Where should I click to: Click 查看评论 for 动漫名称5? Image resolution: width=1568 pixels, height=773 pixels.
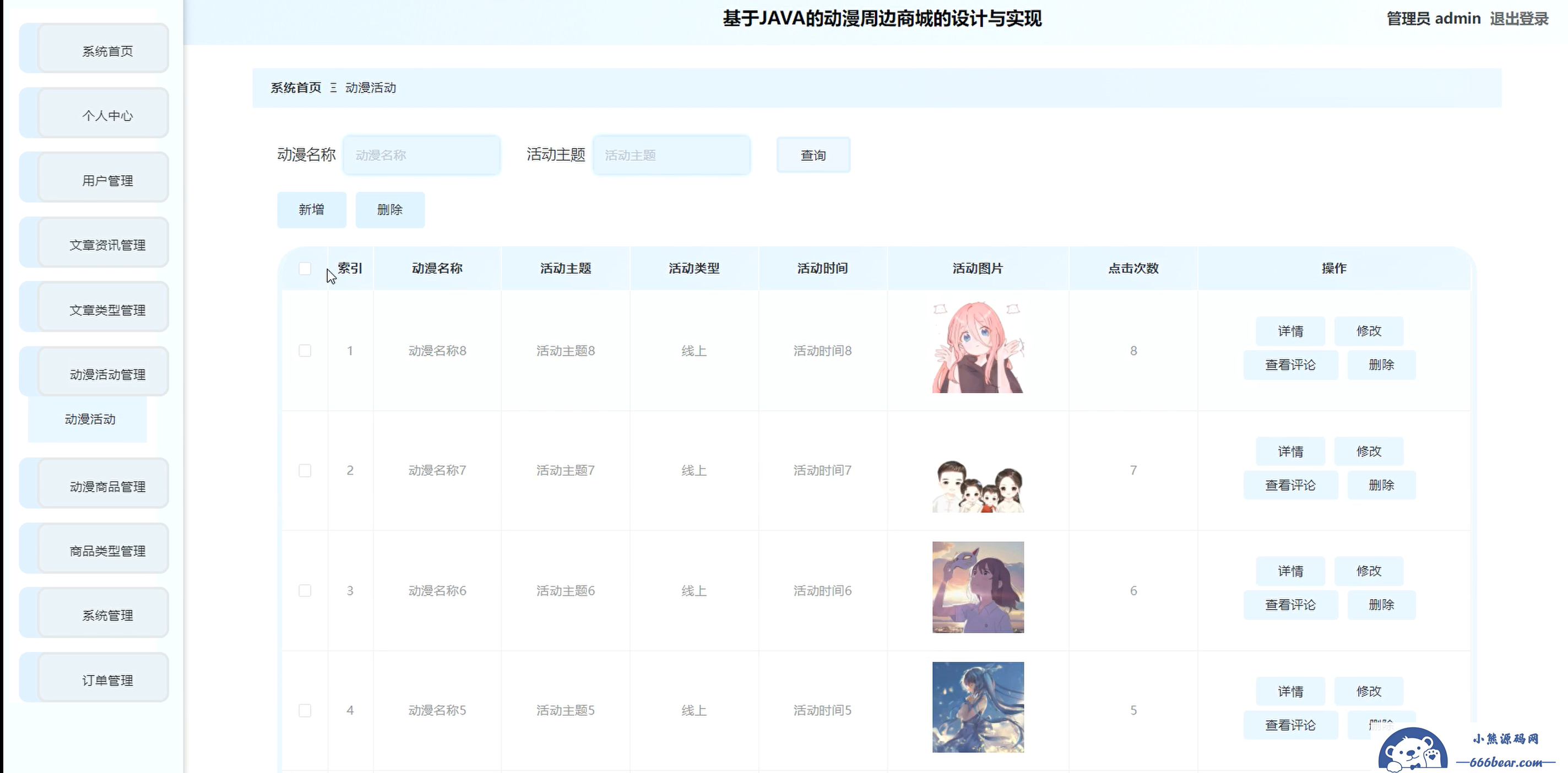1290,725
